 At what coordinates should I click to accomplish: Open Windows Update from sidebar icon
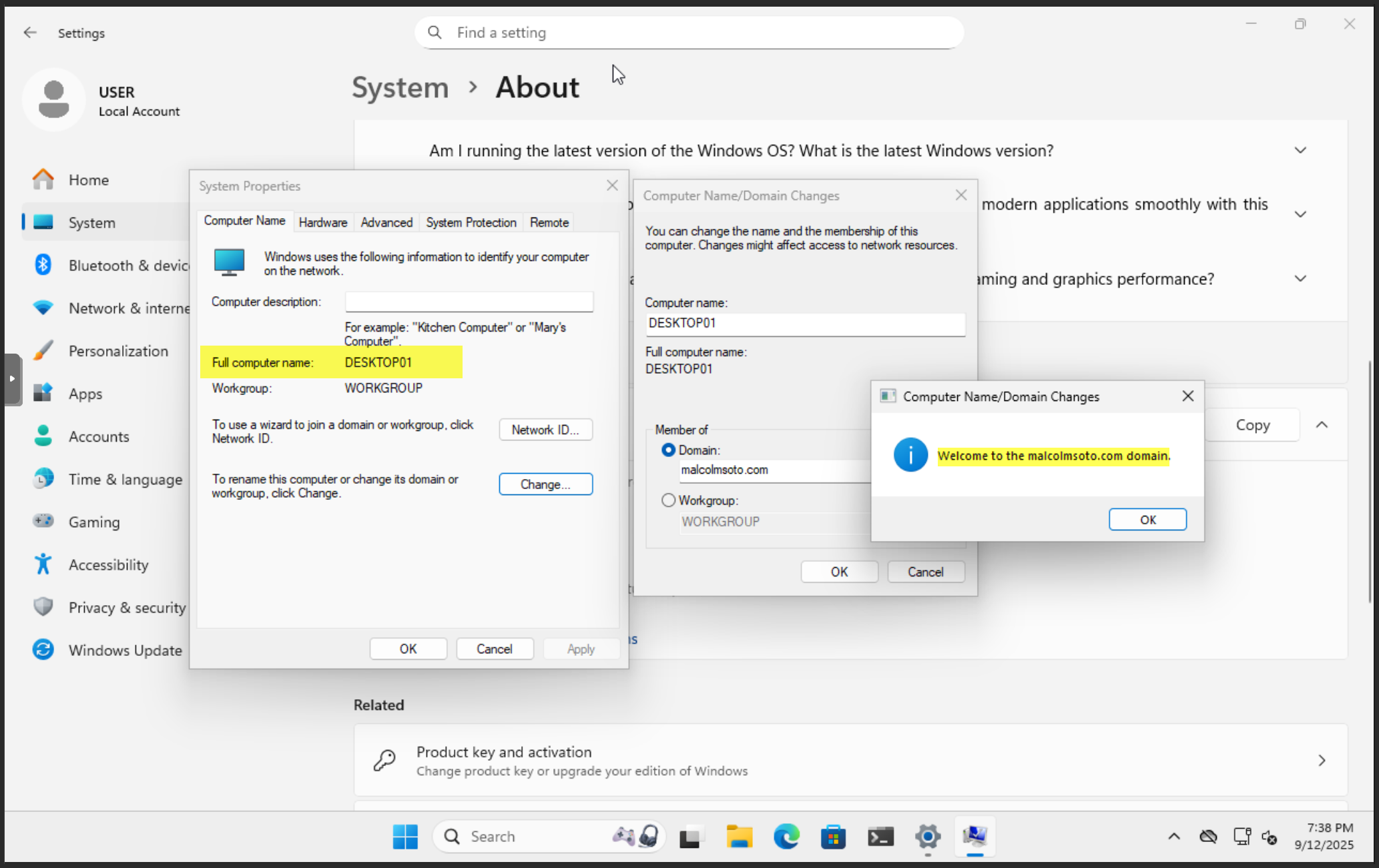(43, 649)
